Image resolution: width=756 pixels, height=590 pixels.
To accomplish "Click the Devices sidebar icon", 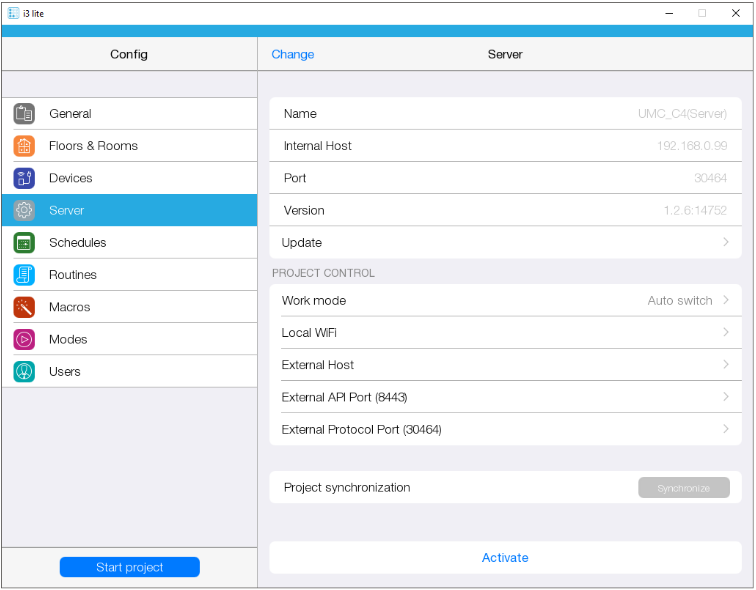I will point(24,178).
